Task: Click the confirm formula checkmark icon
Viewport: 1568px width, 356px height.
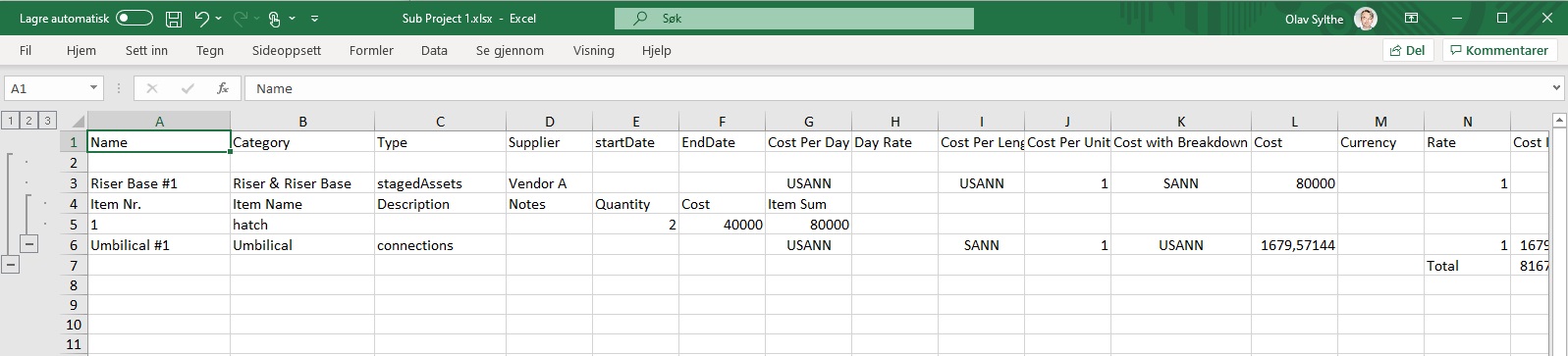Action: click(x=188, y=88)
